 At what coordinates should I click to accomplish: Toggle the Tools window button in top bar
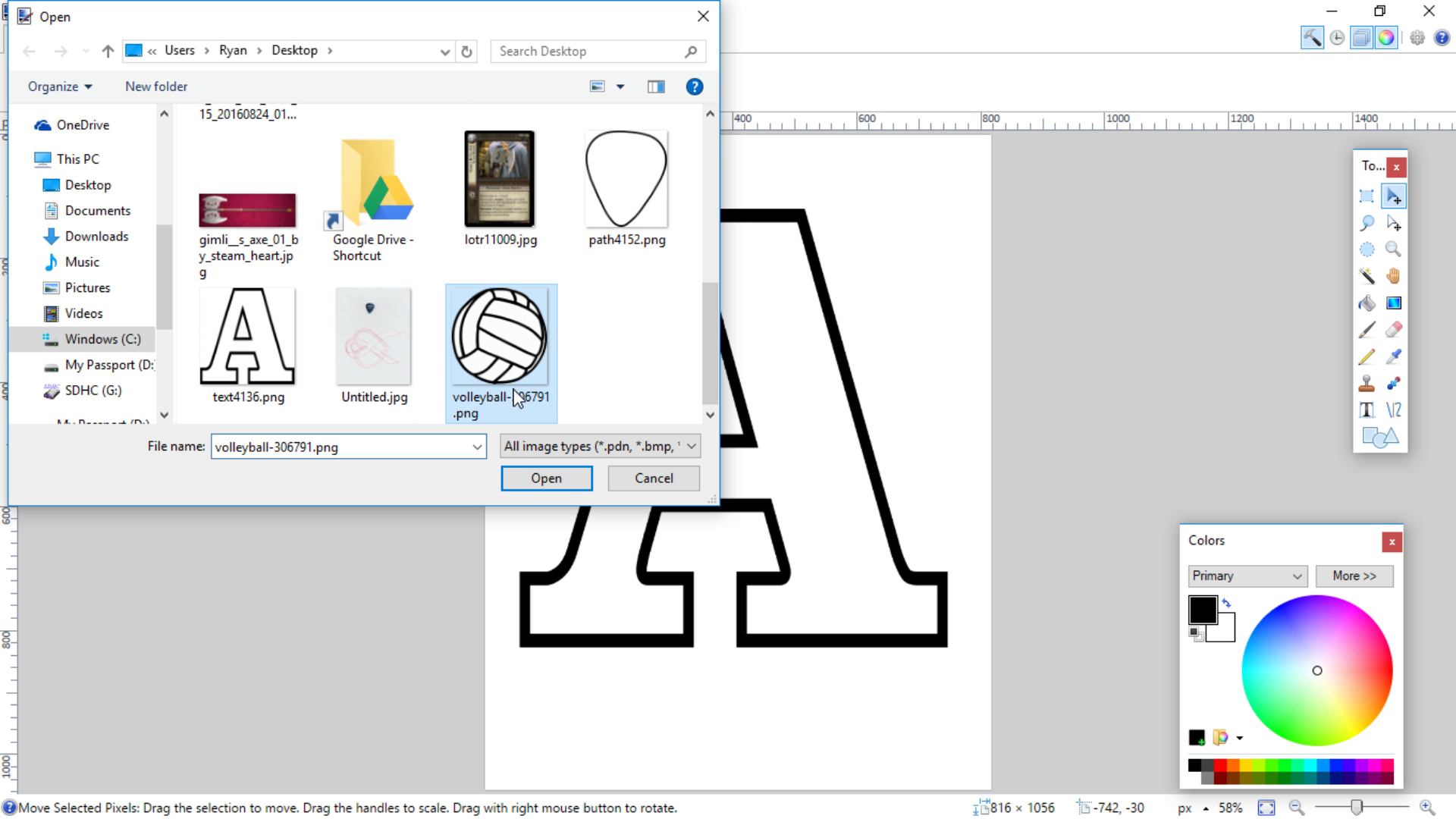click(x=1312, y=38)
